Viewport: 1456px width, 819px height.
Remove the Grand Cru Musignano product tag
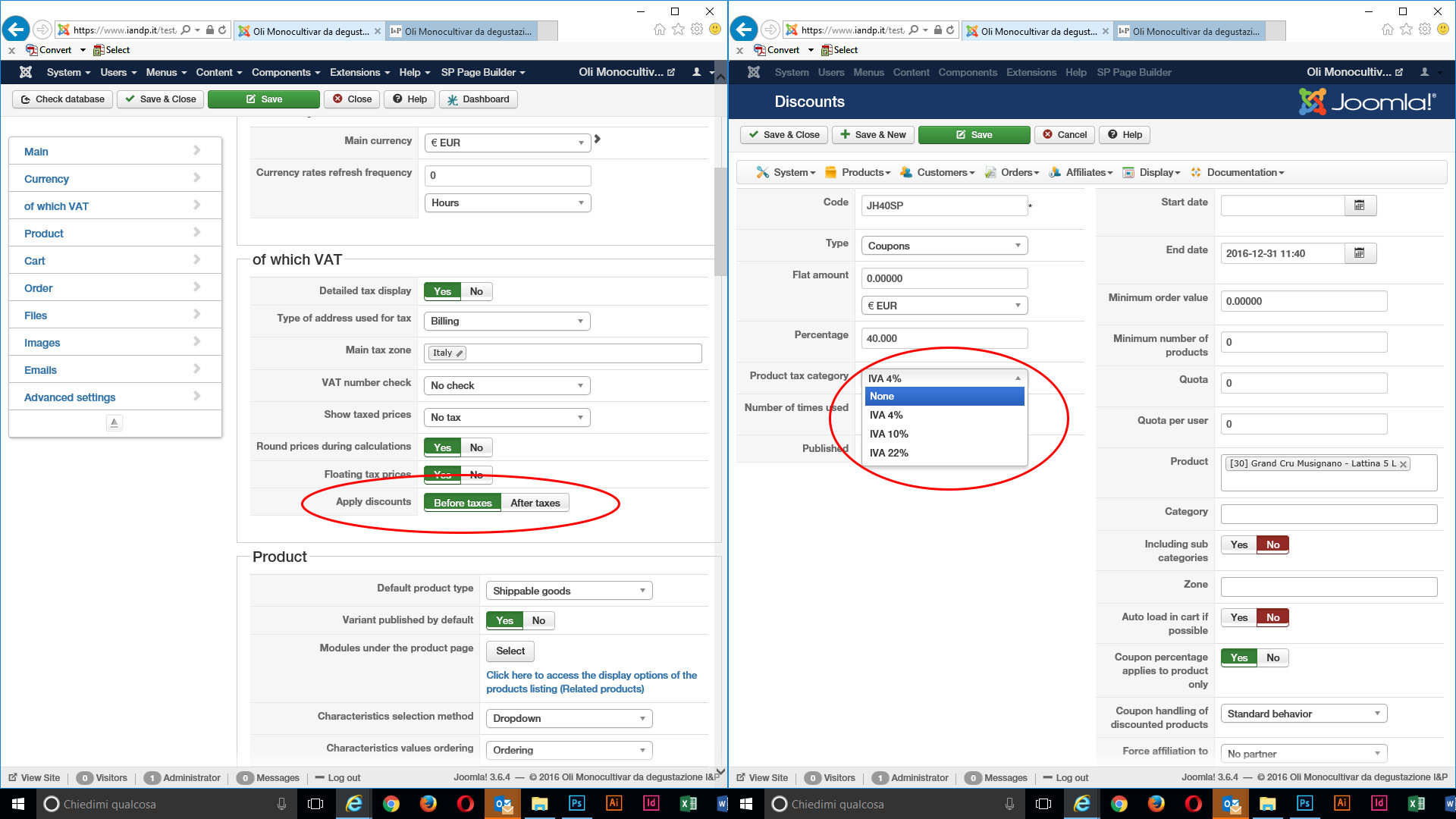(x=1403, y=464)
